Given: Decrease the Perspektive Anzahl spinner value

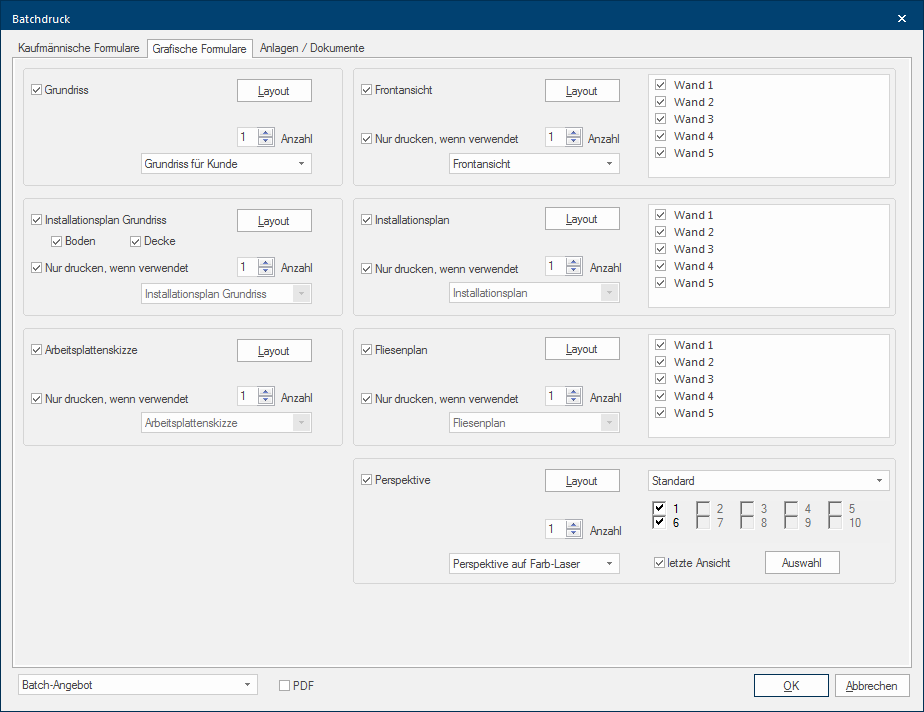Looking at the screenshot, I should 573,535.
